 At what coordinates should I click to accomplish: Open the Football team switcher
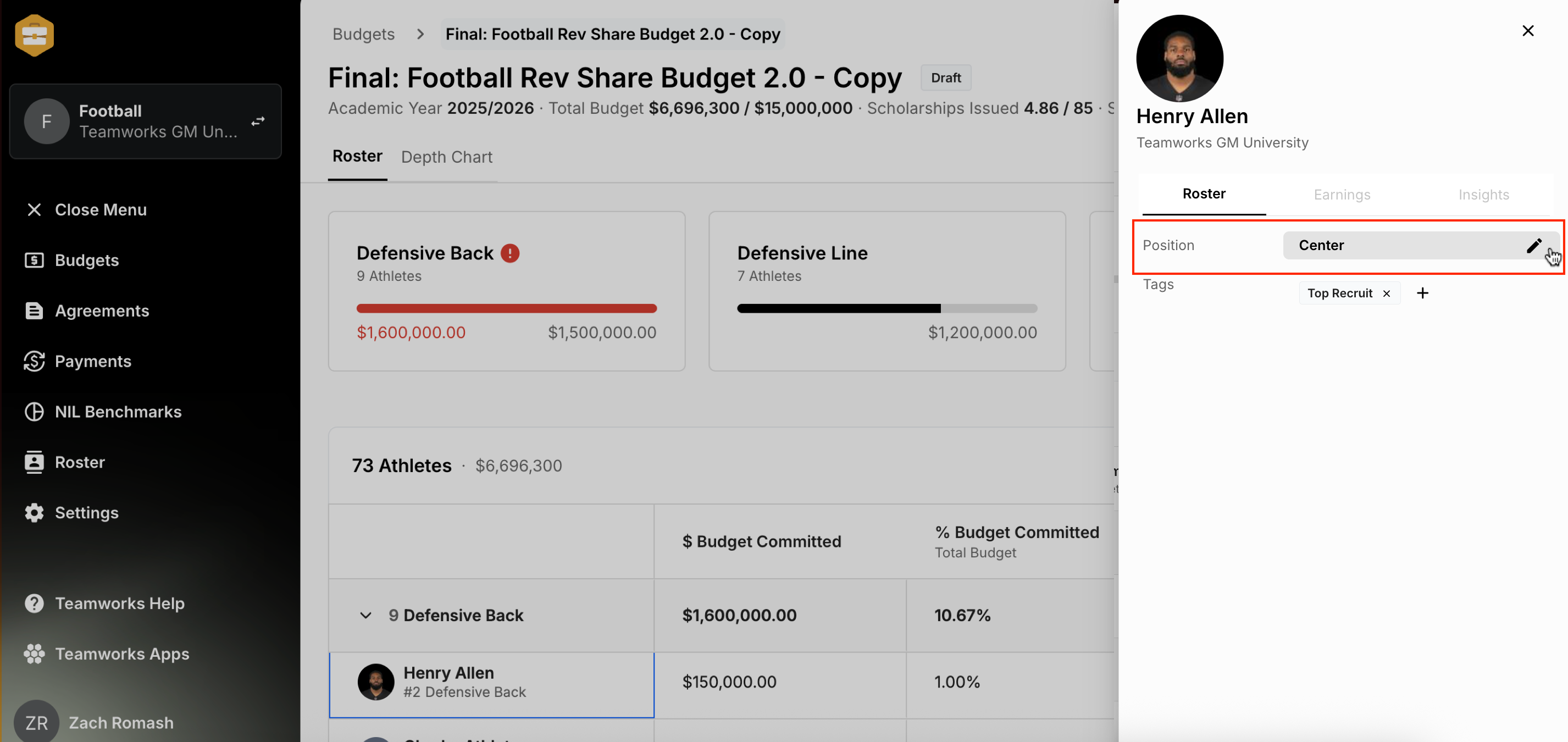click(146, 121)
